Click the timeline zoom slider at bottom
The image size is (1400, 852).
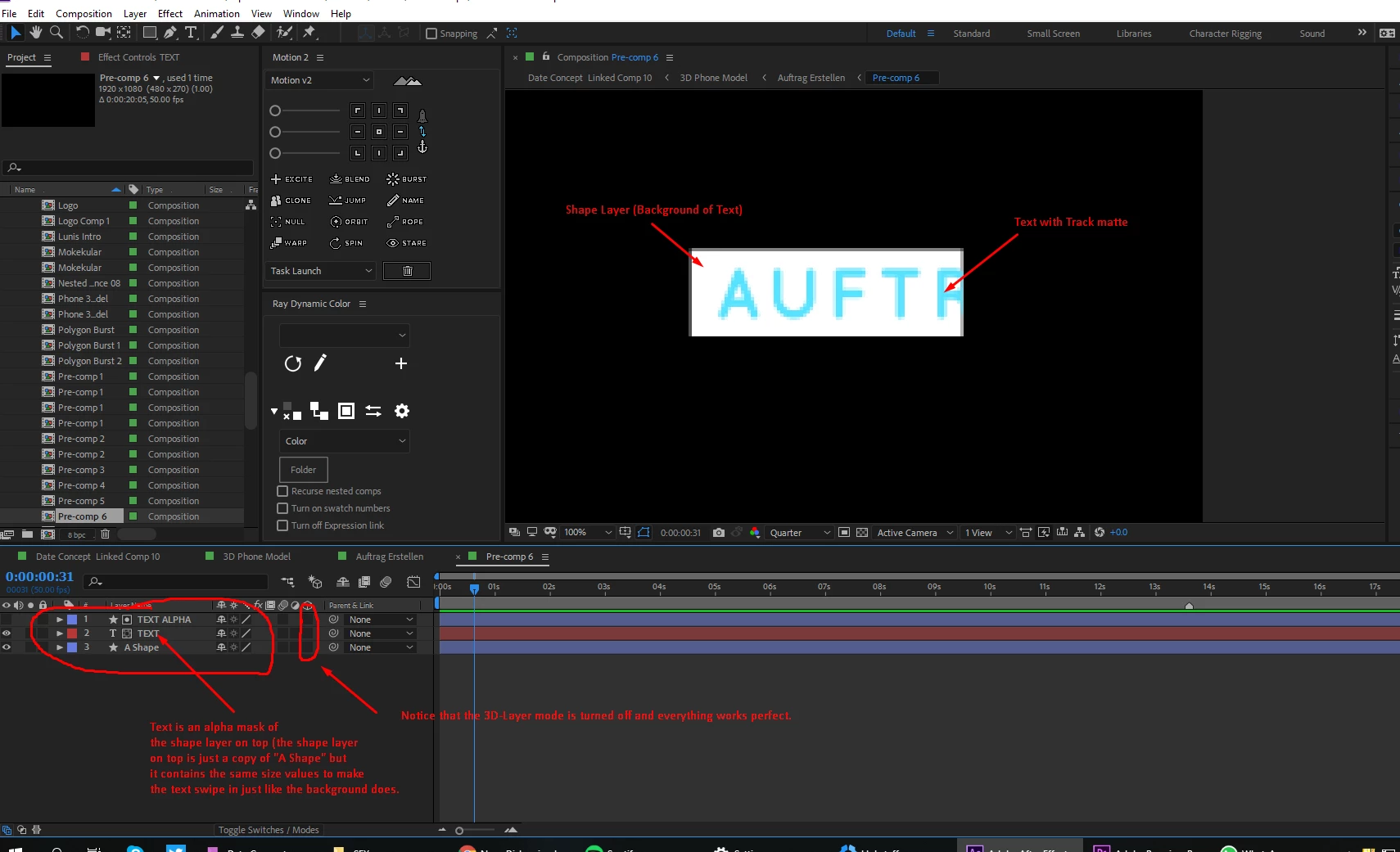459,830
